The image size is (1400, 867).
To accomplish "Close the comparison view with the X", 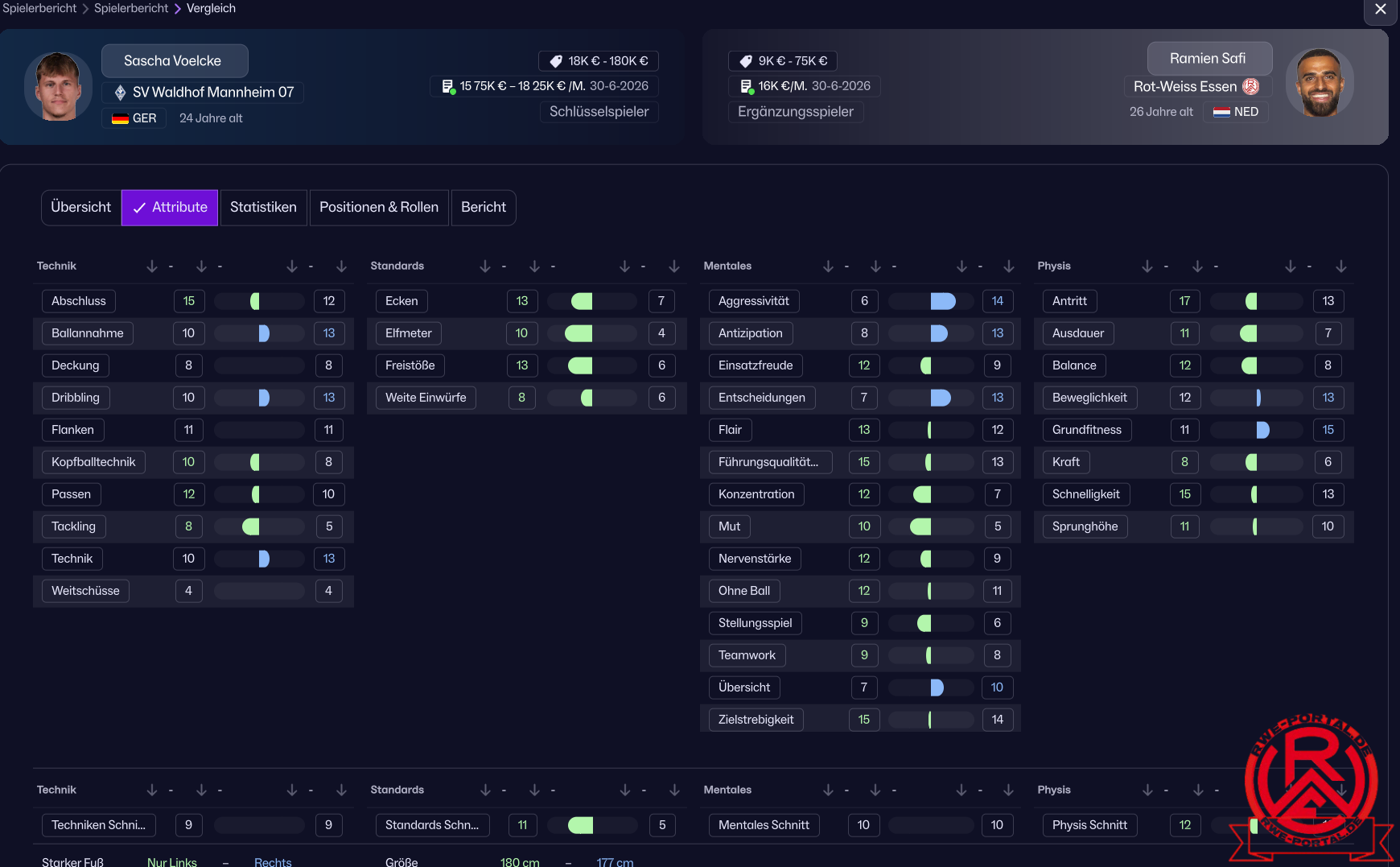I will [x=1381, y=9].
